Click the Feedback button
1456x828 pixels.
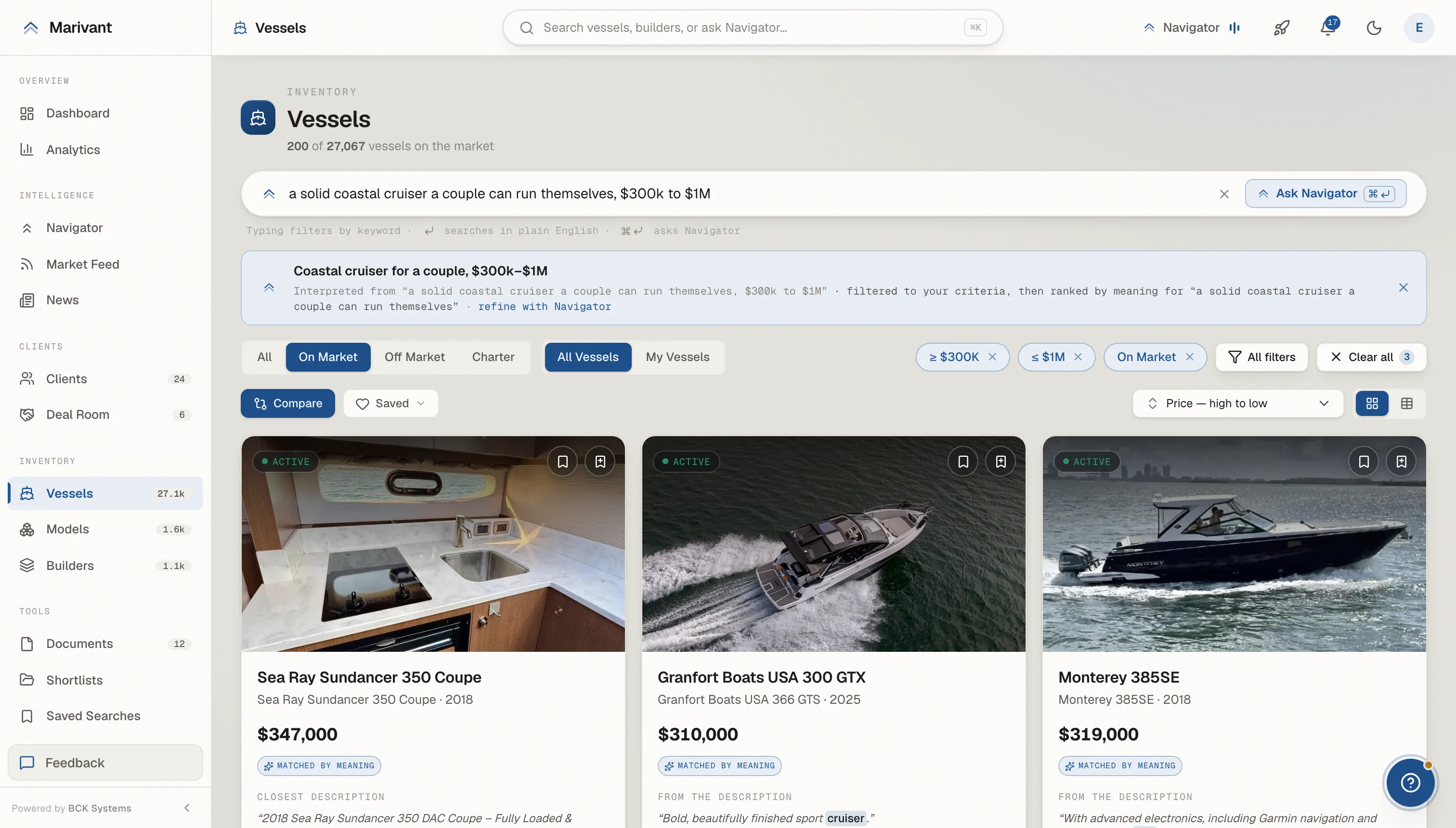(x=105, y=763)
